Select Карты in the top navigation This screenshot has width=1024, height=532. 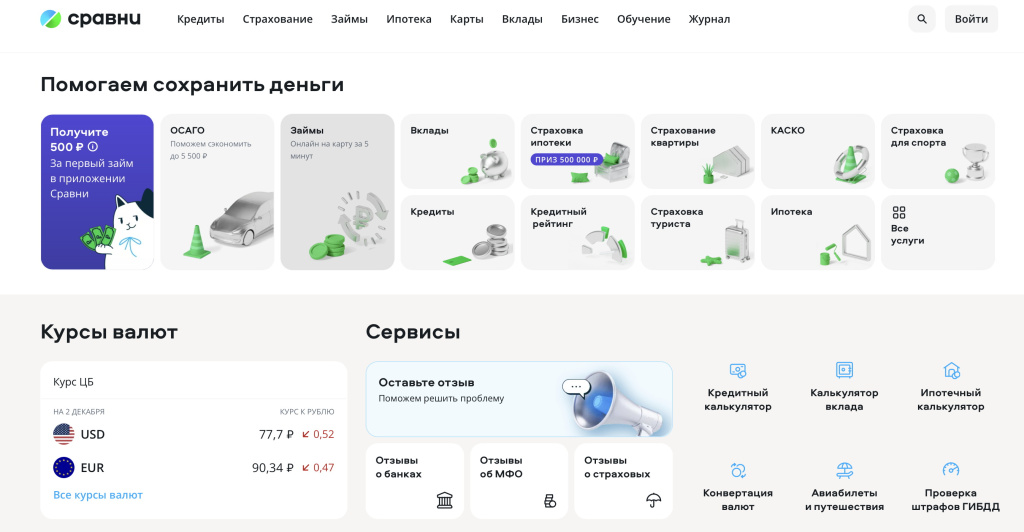tap(466, 19)
